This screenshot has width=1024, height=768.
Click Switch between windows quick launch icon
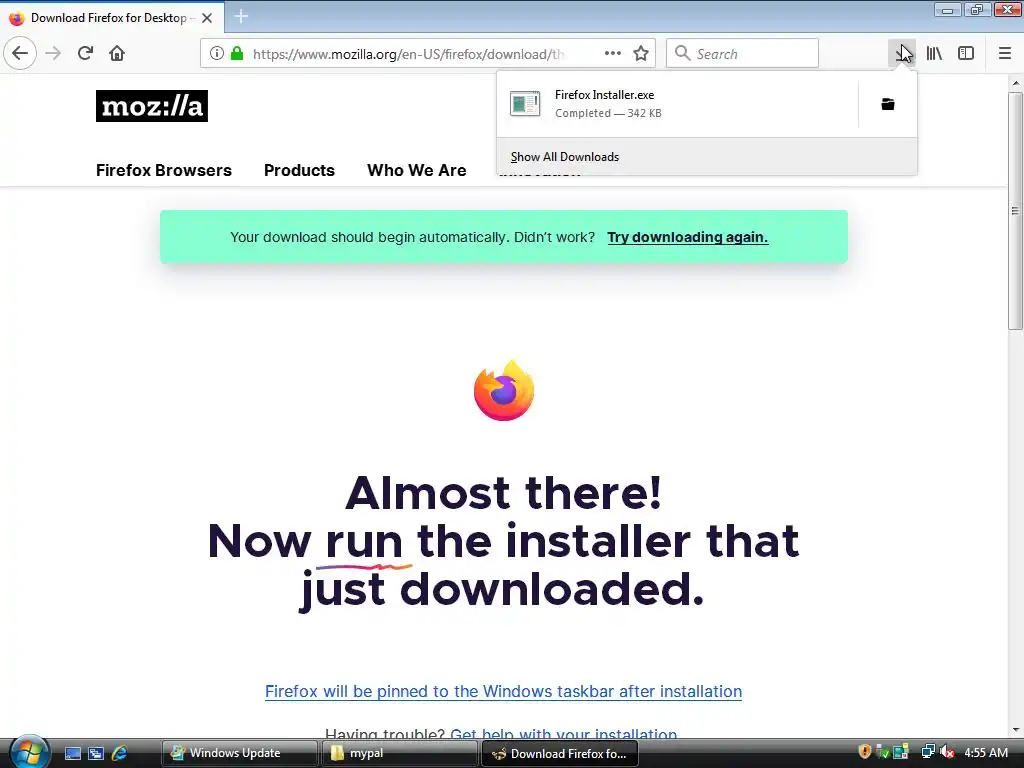[x=96, y=753]
